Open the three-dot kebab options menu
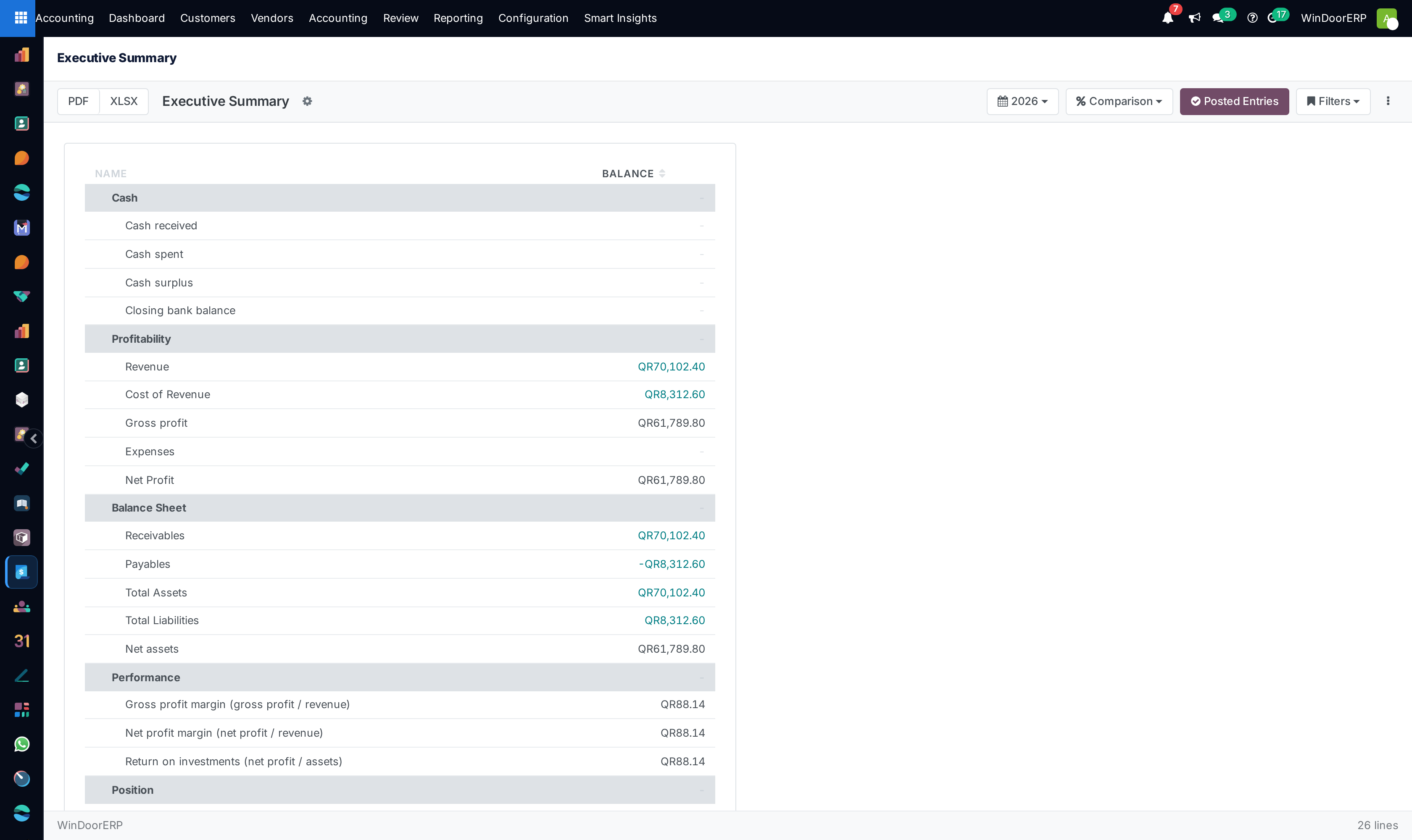This screenshot has height=840, width=1412. (1388, 101)
